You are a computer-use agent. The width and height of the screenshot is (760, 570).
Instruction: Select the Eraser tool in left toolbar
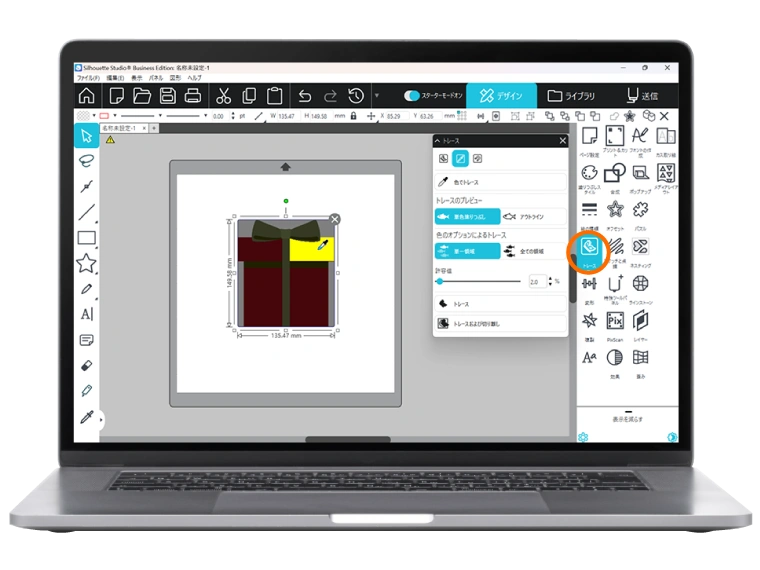(x=87, y=365)
